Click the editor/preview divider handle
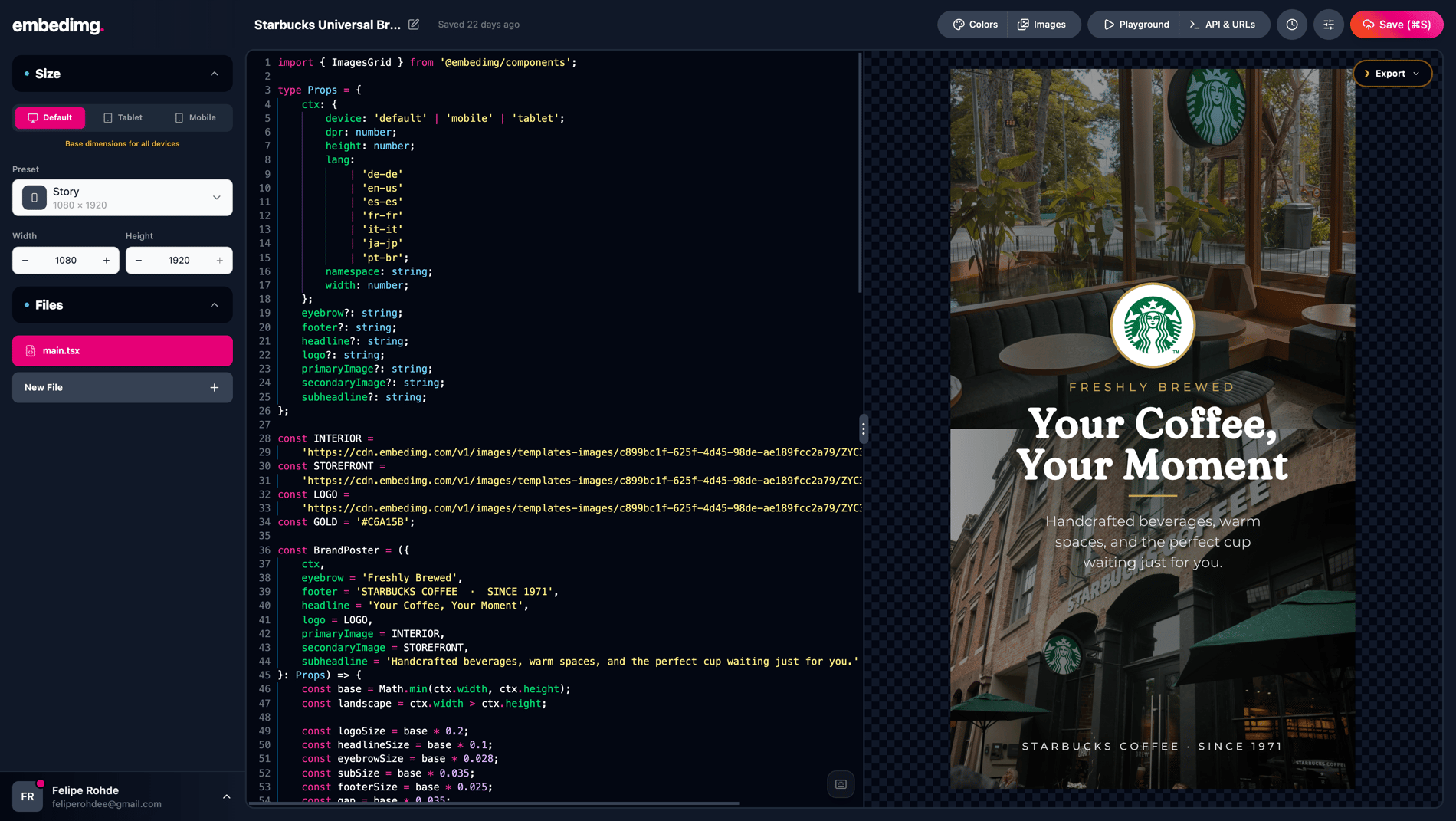This screenshot has height=821, width=1456. tap(863, 429)
